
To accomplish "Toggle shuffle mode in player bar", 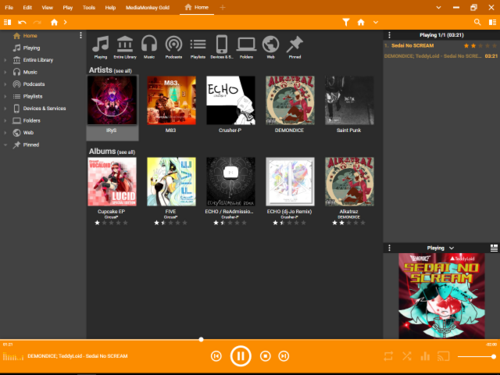I will coord(407,357).
